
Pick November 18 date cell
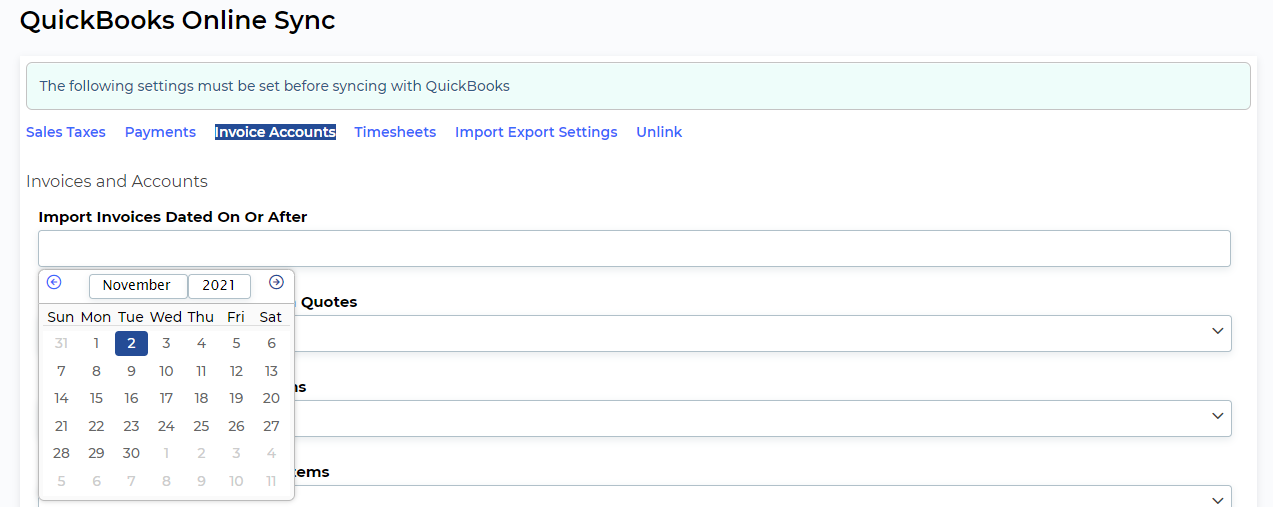[201, 398]
